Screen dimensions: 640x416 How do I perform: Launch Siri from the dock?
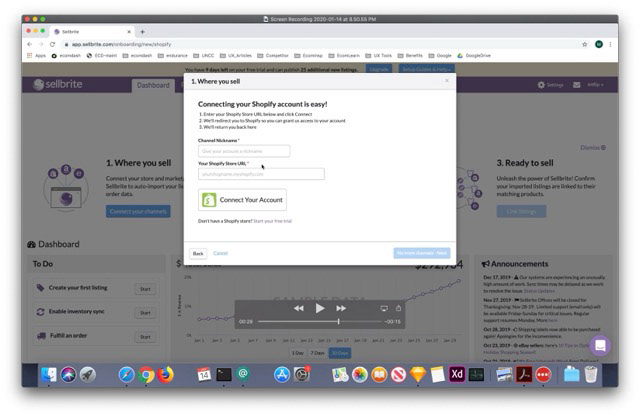68,374
